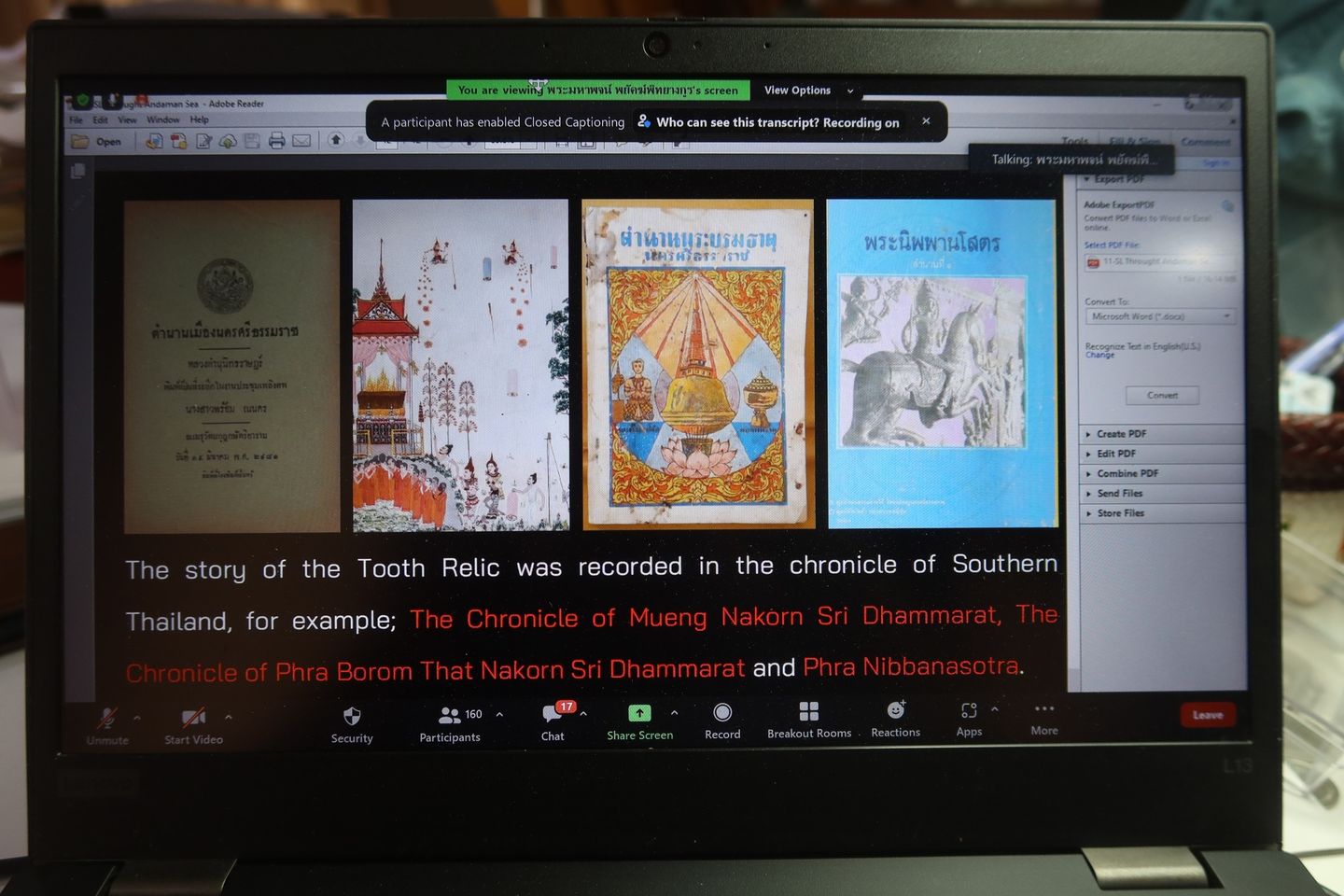Viewport: 1344px width, 896px height.
Task: Expand the Participants options arrow
Action: (x=499, y=714)
